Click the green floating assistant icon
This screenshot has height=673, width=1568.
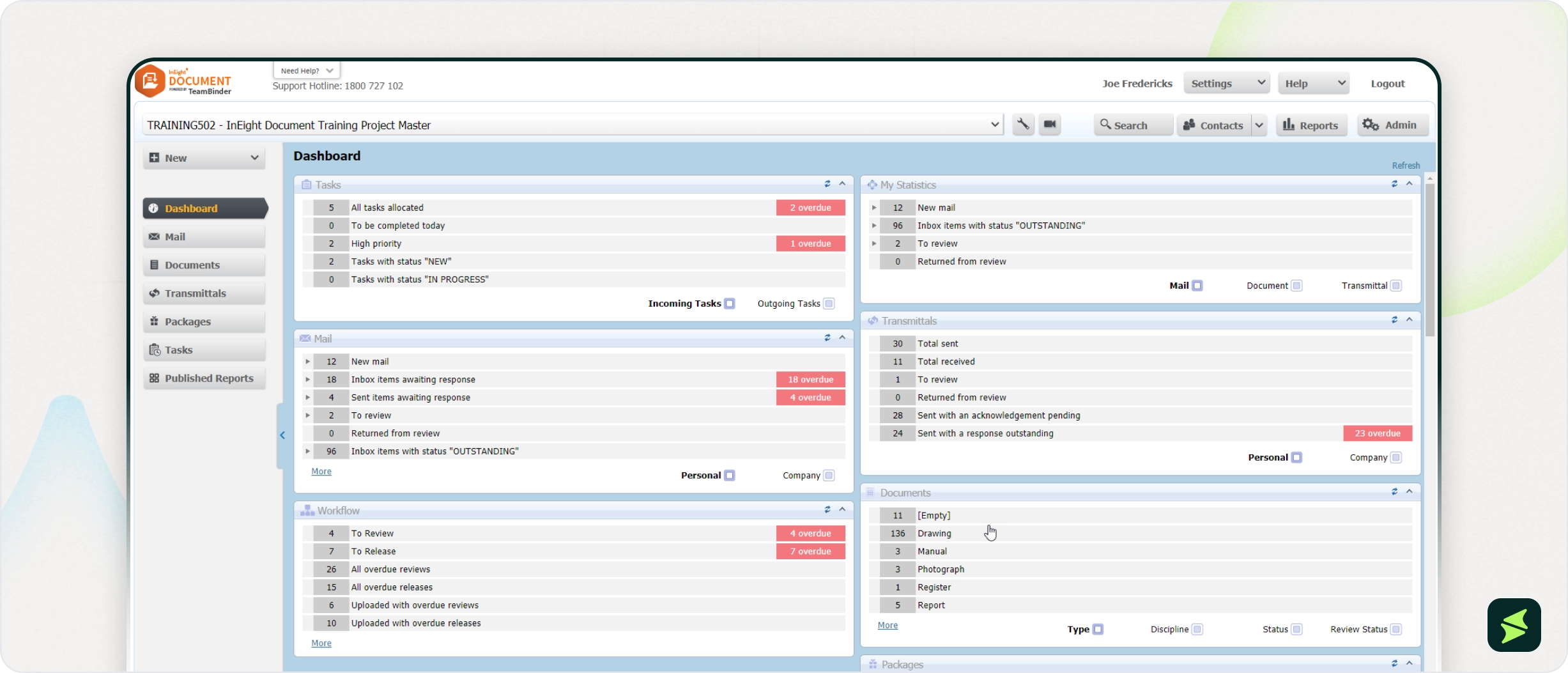[x=1514, y=625]
